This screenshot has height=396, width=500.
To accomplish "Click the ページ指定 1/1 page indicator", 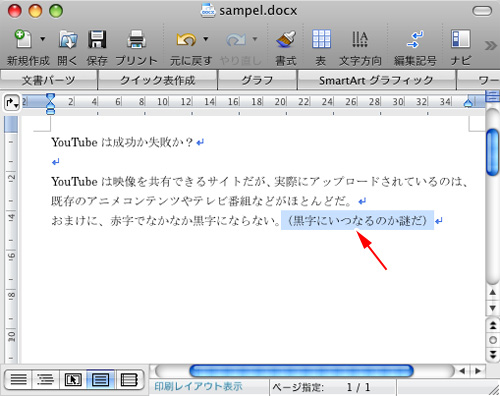I will pyautogui.click(x=321, y=387).
